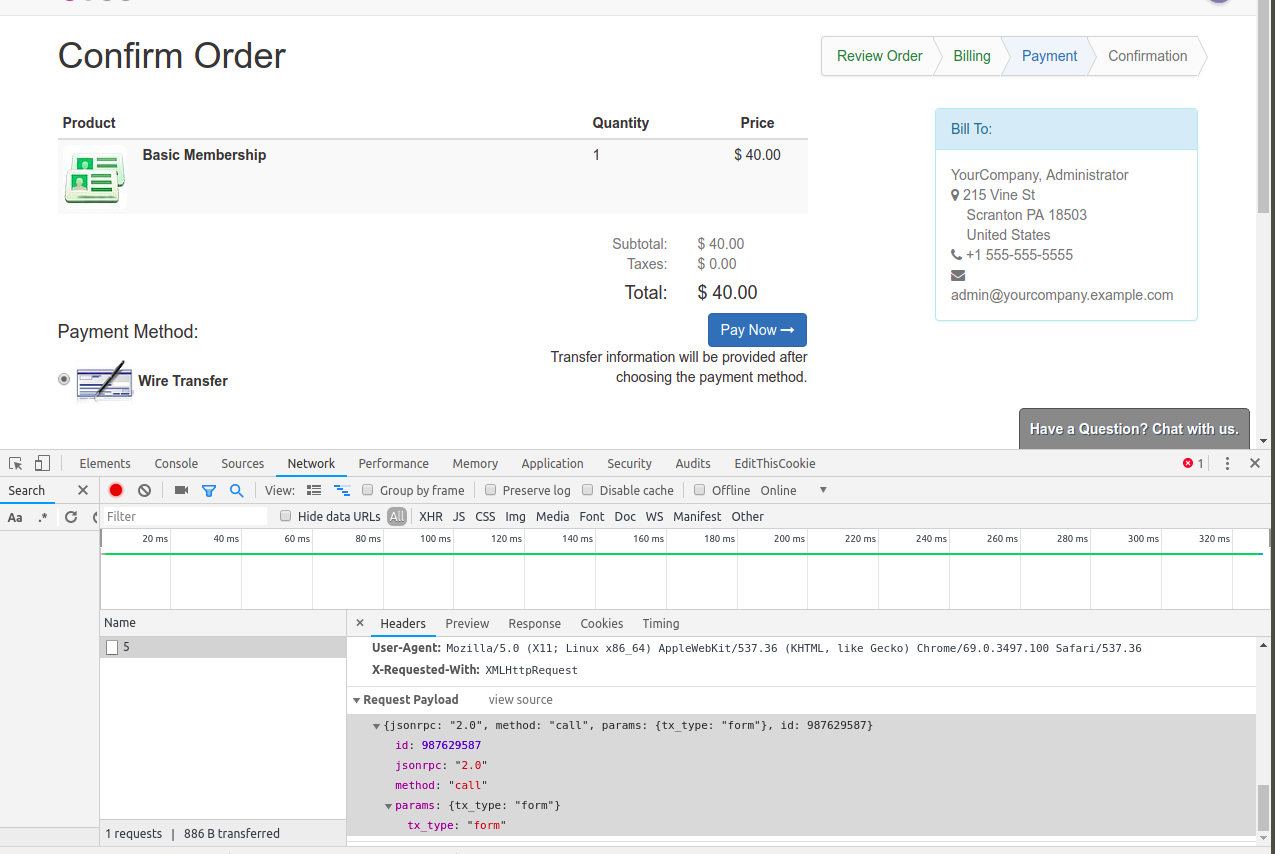
Task: Go to the Billing step
Action: [971, 56]
